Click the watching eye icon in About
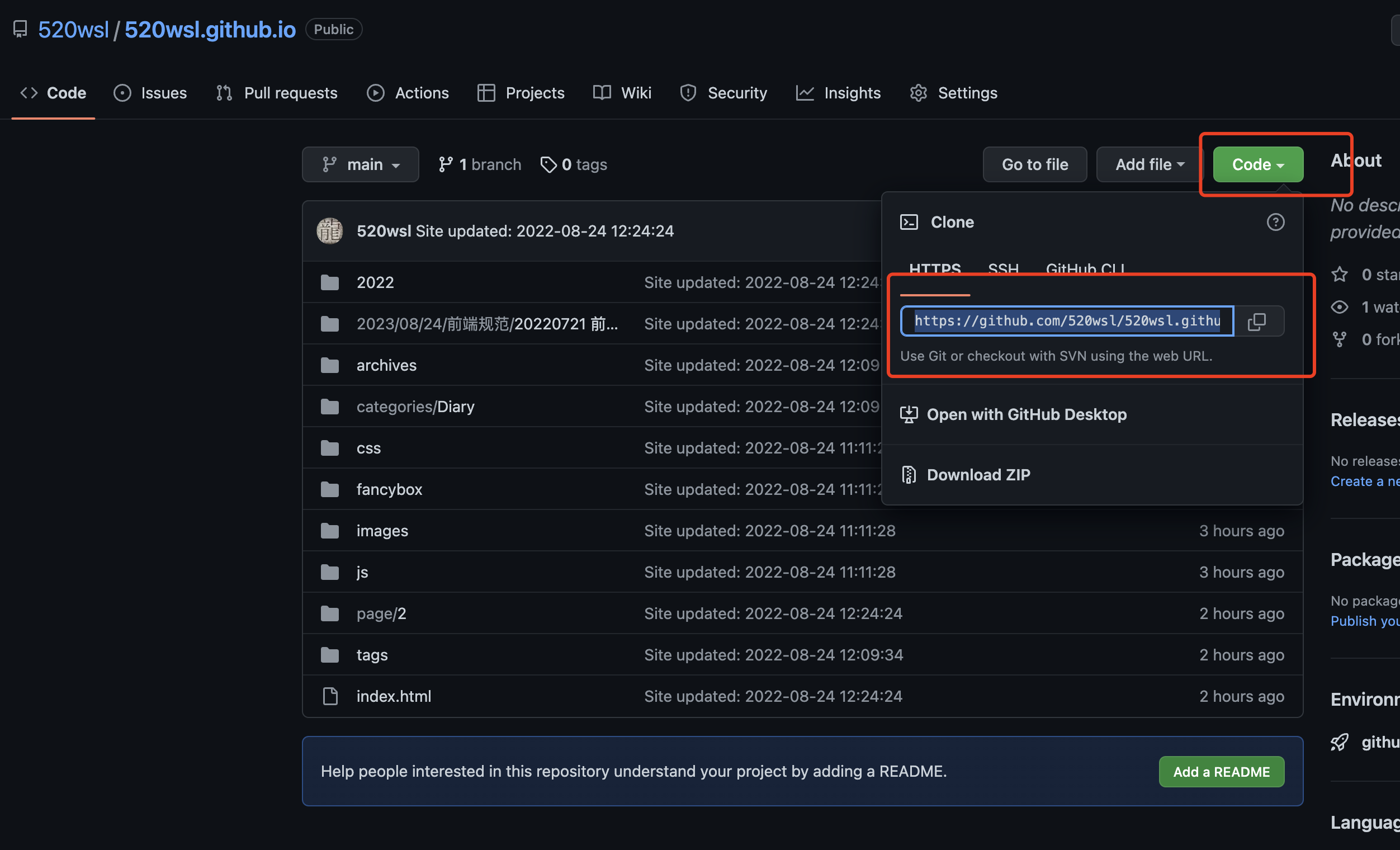This screenshot has width=1400, height=850. pyautogui.click(x=1339, y=307)
